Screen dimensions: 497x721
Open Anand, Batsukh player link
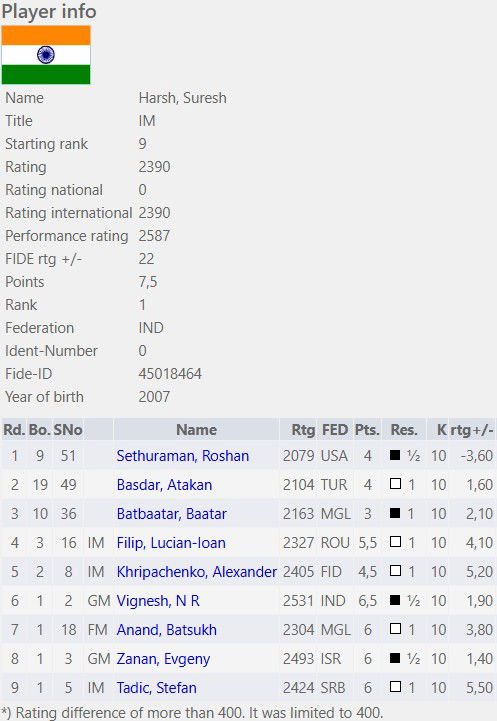click(166, 629)
